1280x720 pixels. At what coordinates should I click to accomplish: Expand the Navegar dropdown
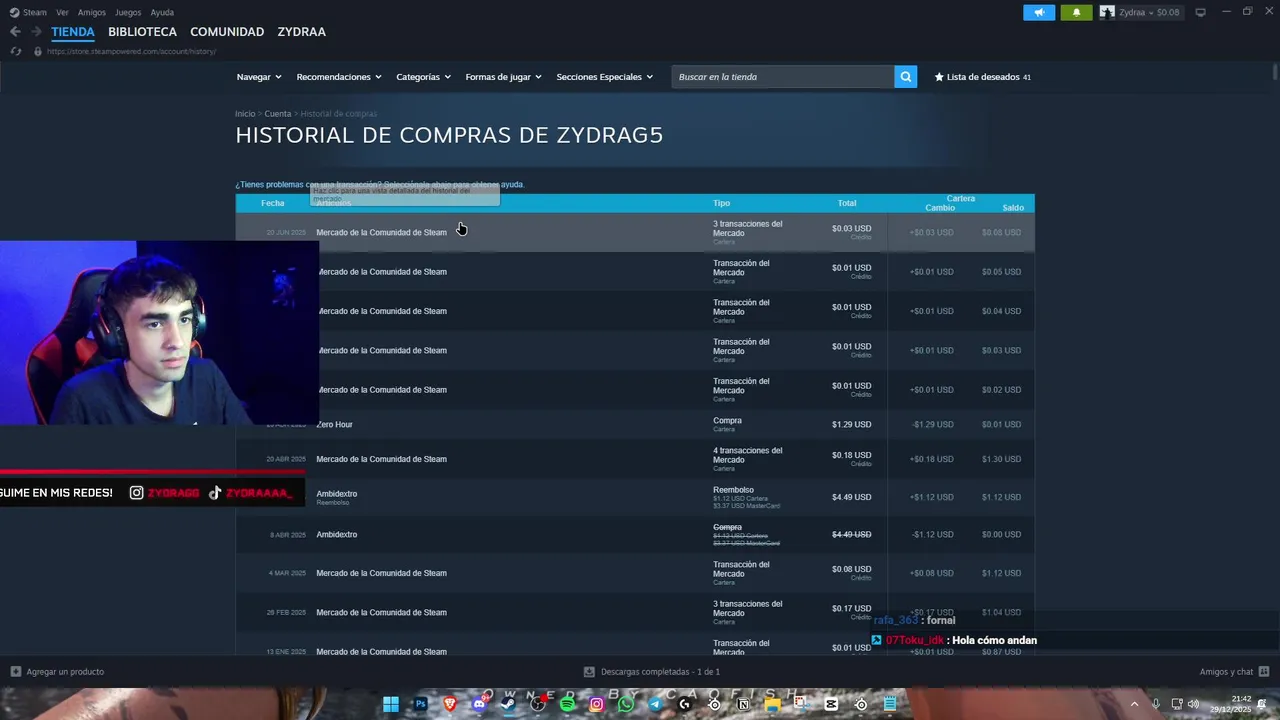(x=259, y=77)
